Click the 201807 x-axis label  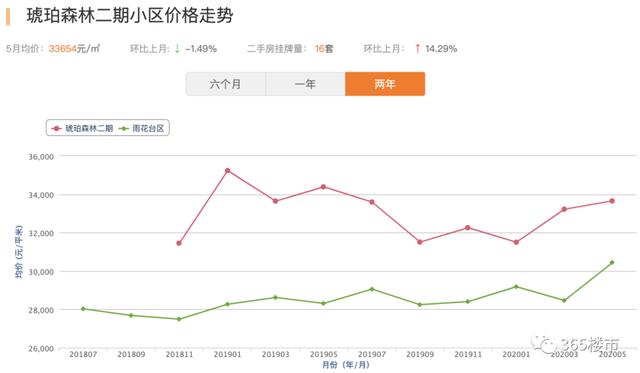tap(83, 354)
